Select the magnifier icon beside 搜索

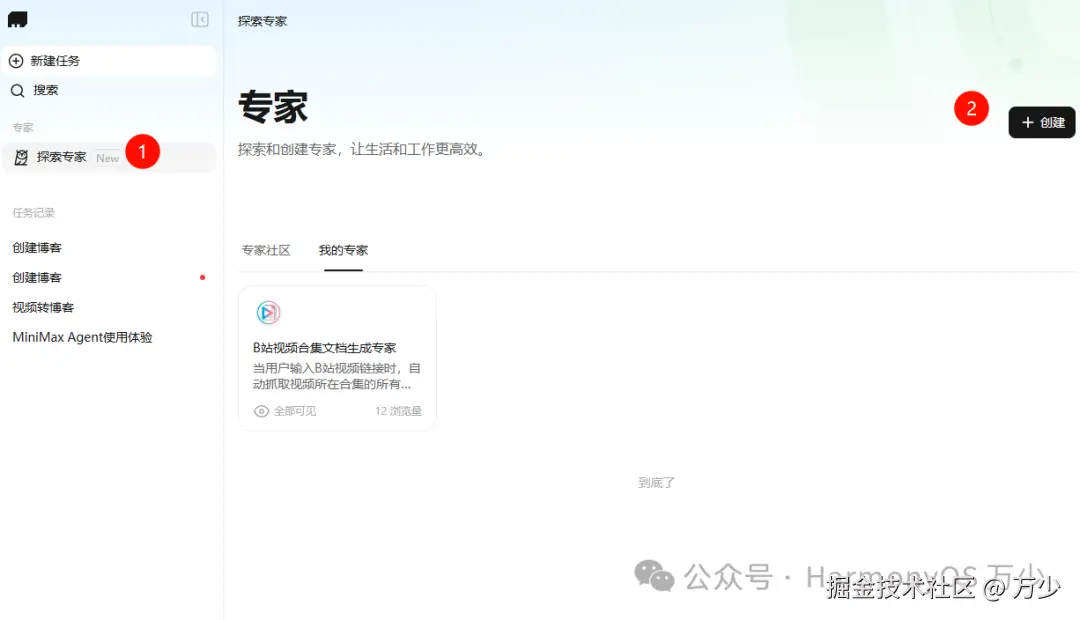pyautogui.click(x=17, y=90)
